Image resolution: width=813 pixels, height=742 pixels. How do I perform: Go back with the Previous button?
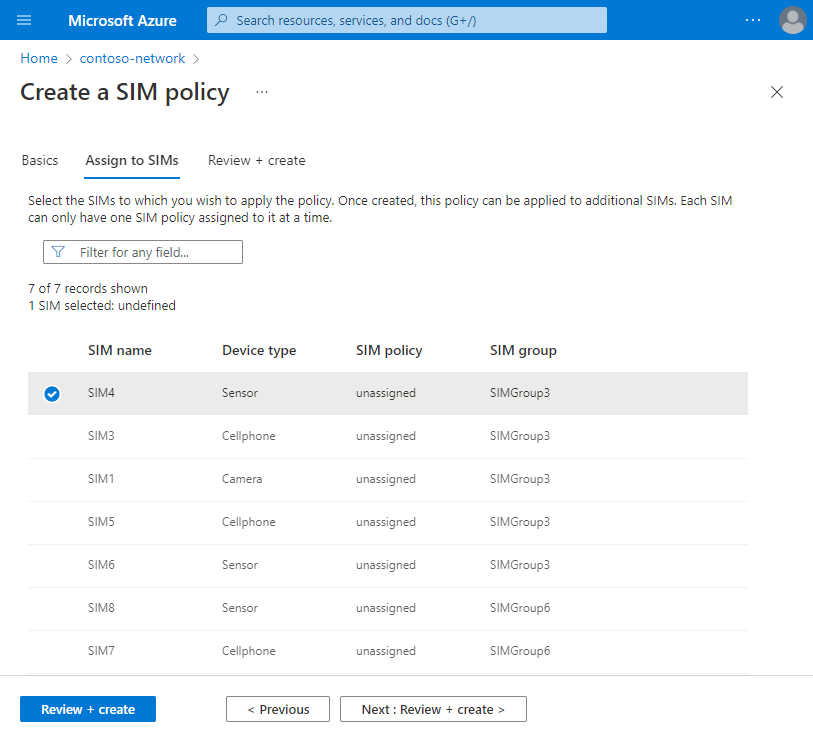pyautogui.click(x=278, y=709)
